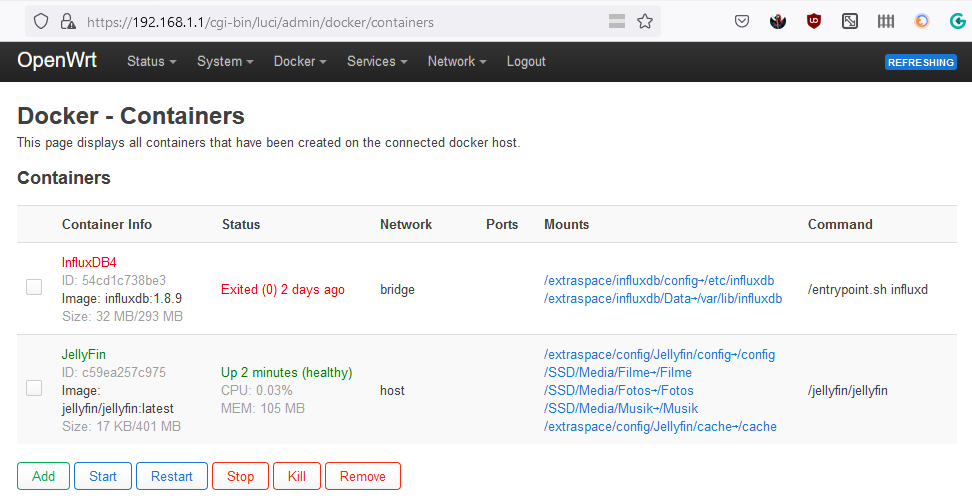
Task: Click status text 'Up 2 minutes (healthy)'
Action: click(x=286, y=373)
